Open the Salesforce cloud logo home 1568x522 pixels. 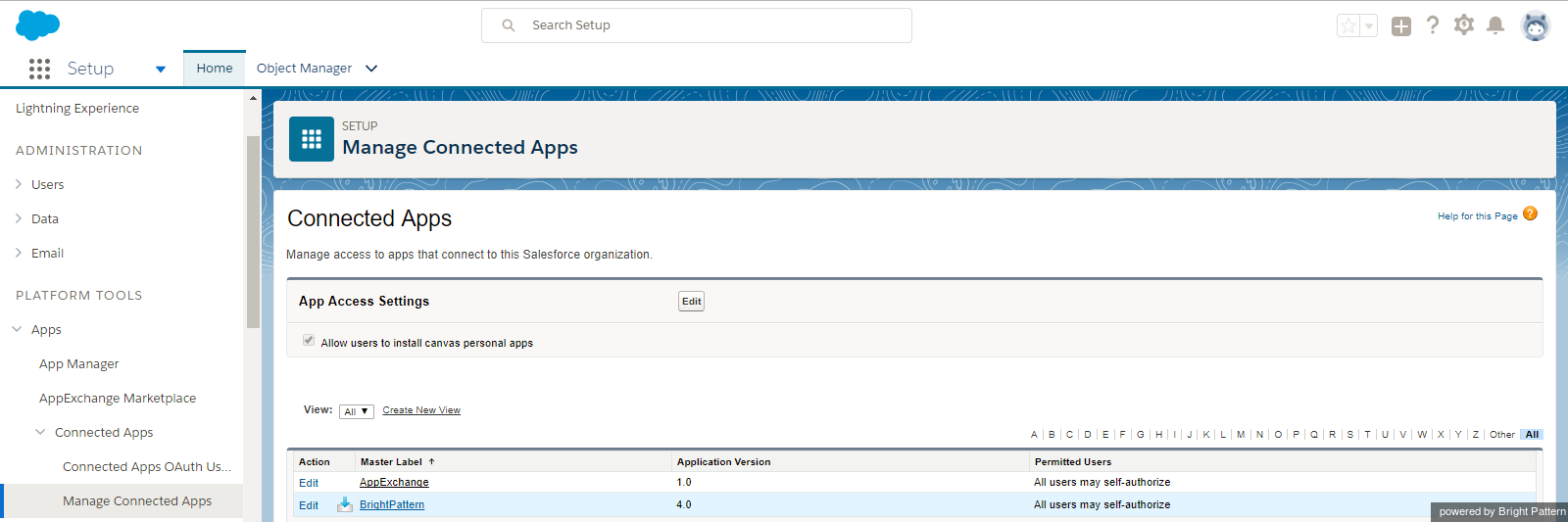[37, 25]
